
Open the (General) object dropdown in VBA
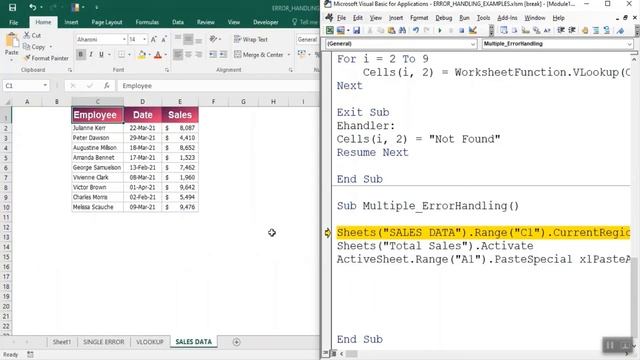click(473, 44)
